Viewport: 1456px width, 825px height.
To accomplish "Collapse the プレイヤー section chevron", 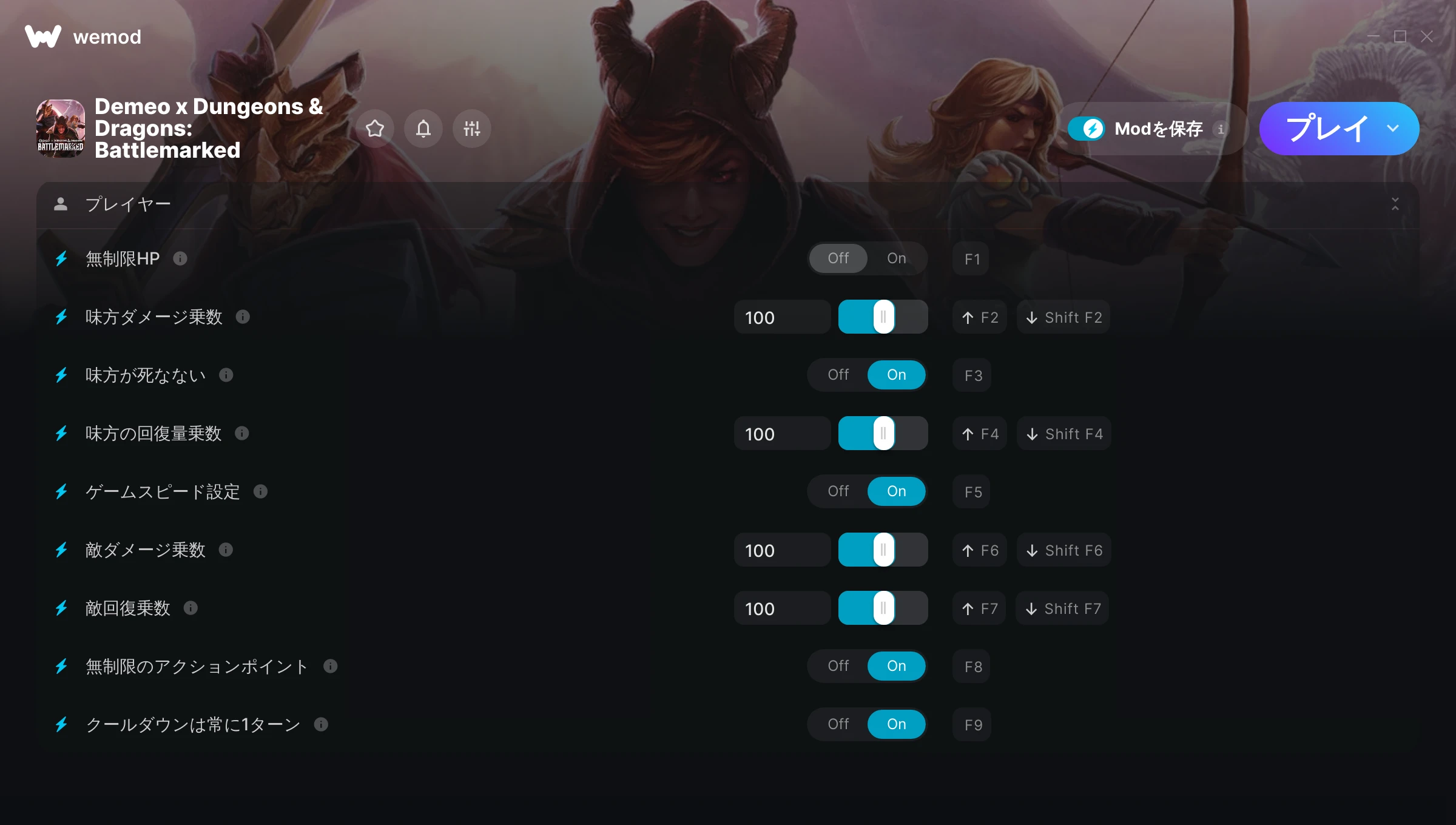I will 1395,204.
